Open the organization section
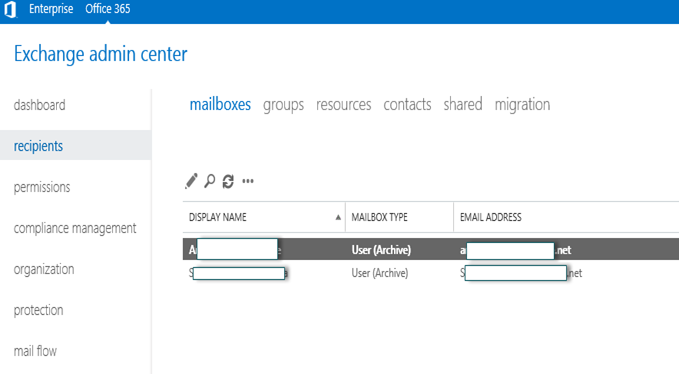679x374 pixels. (44, 269)
